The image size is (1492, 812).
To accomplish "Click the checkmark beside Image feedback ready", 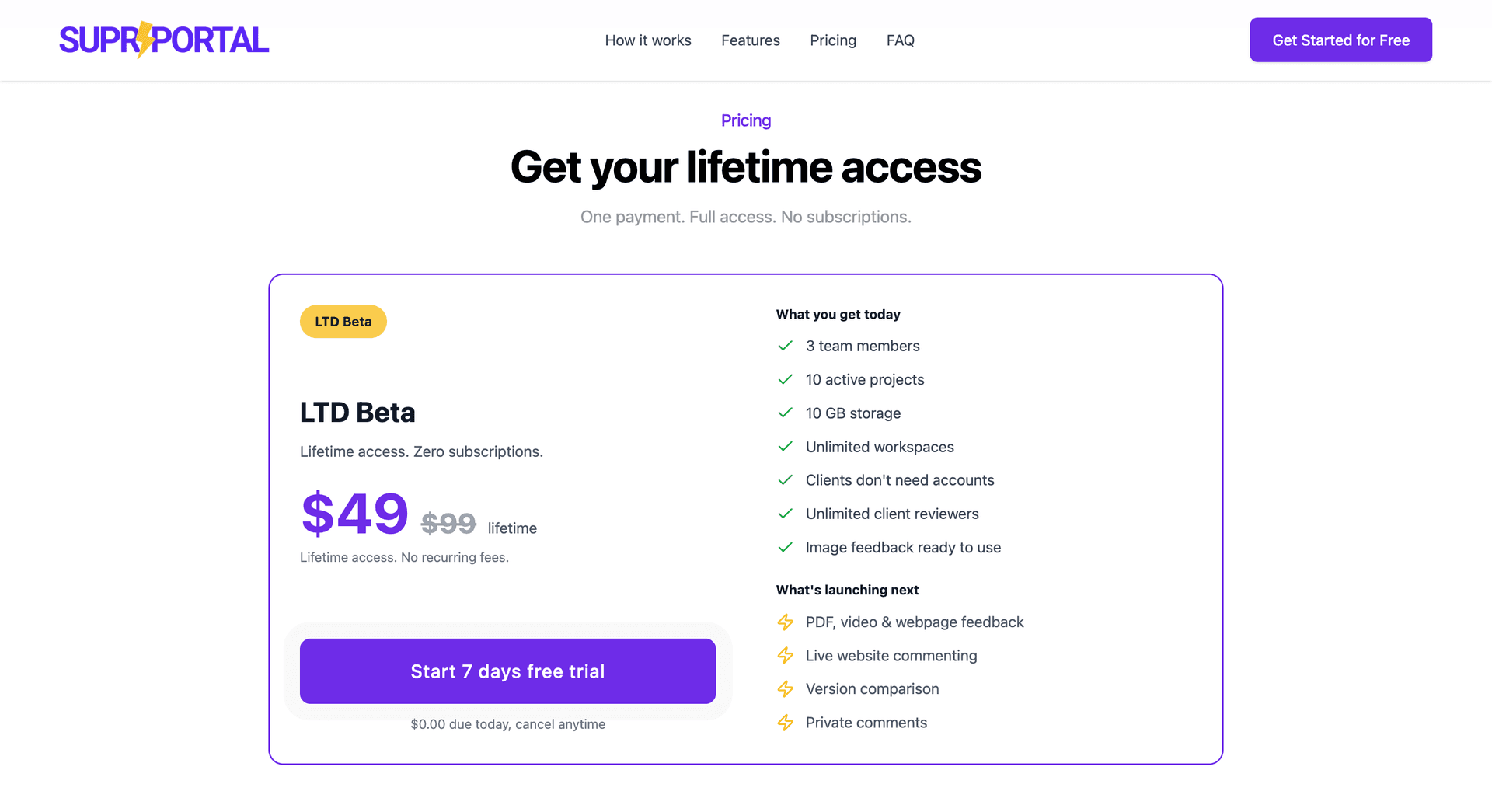I will (785, 547).
